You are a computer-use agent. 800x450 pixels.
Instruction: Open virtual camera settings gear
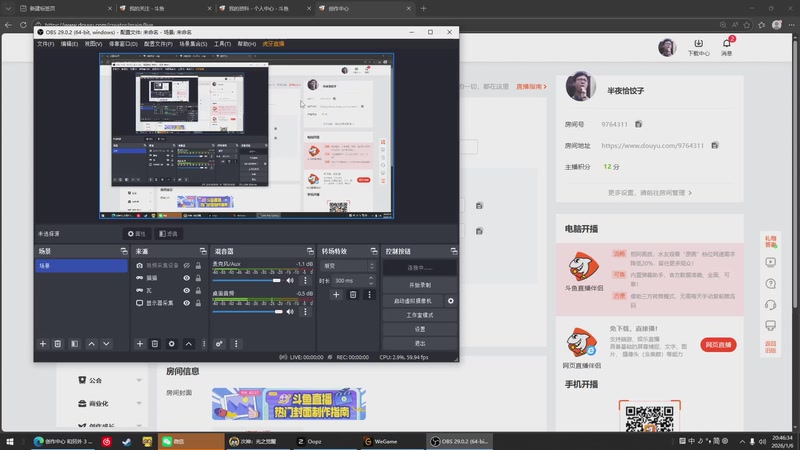[451, 301]
